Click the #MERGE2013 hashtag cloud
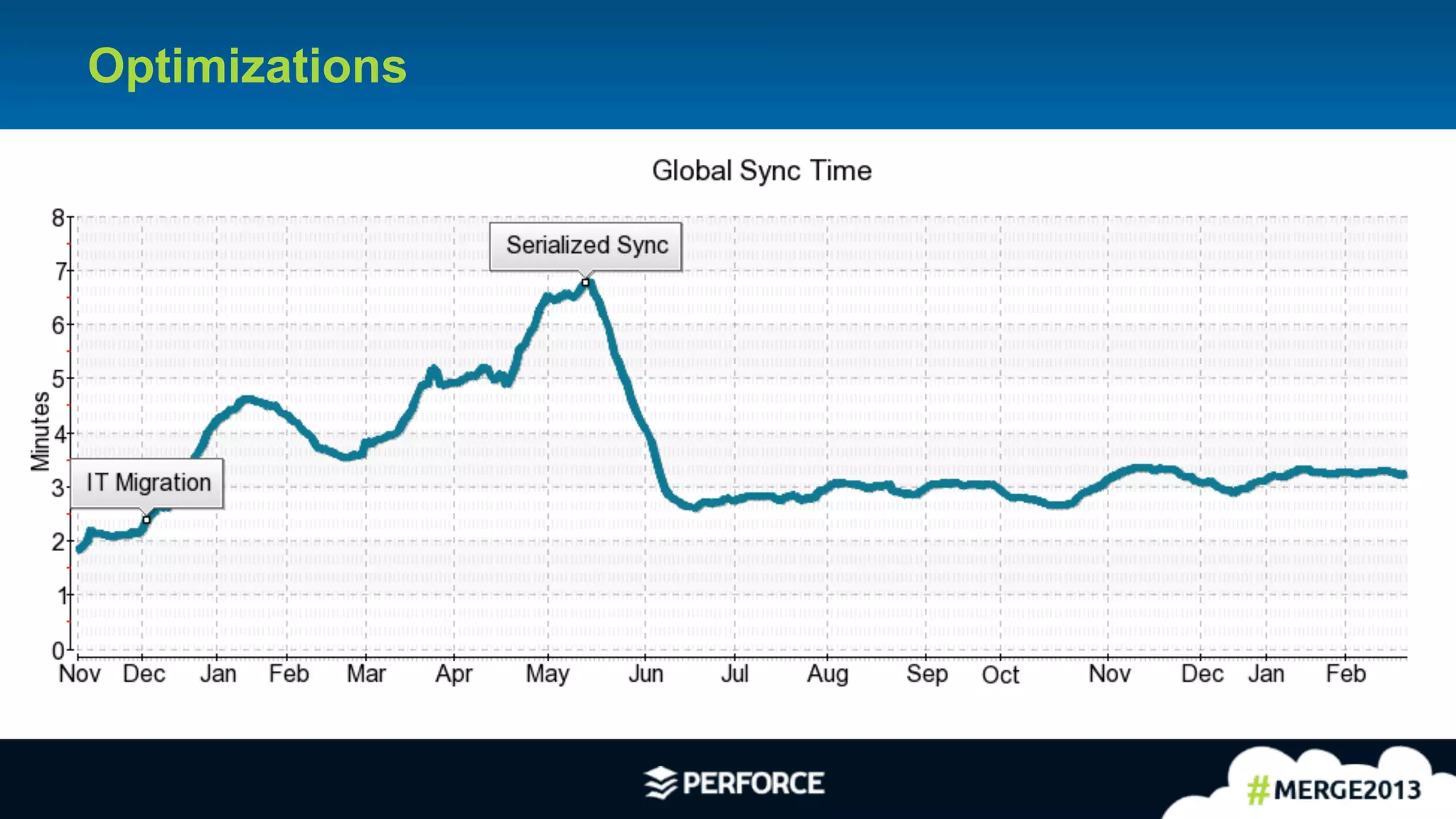Screen dimensions: 1456x819 pos(1333,790)
